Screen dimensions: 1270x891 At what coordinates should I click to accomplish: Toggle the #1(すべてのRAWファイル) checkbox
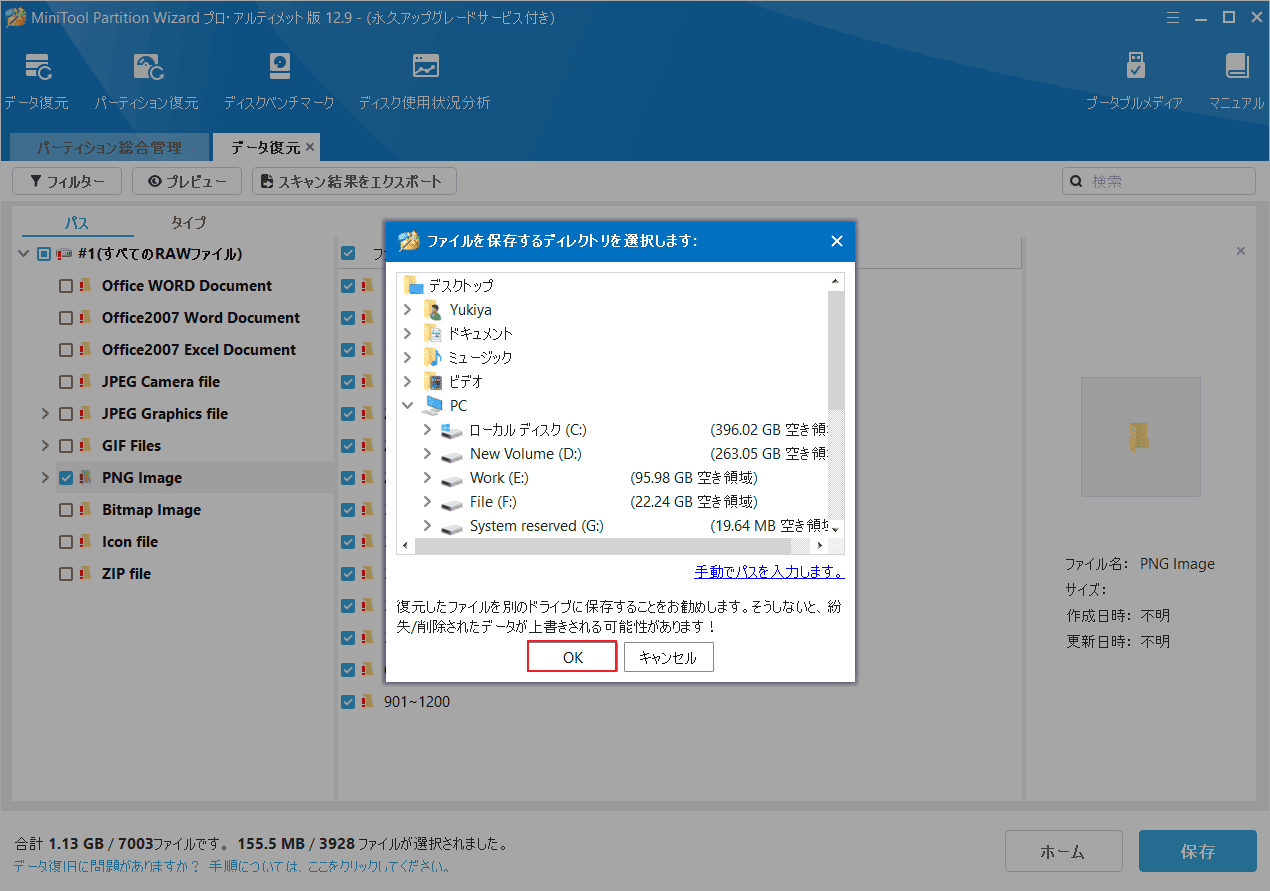tap(44, 254)
